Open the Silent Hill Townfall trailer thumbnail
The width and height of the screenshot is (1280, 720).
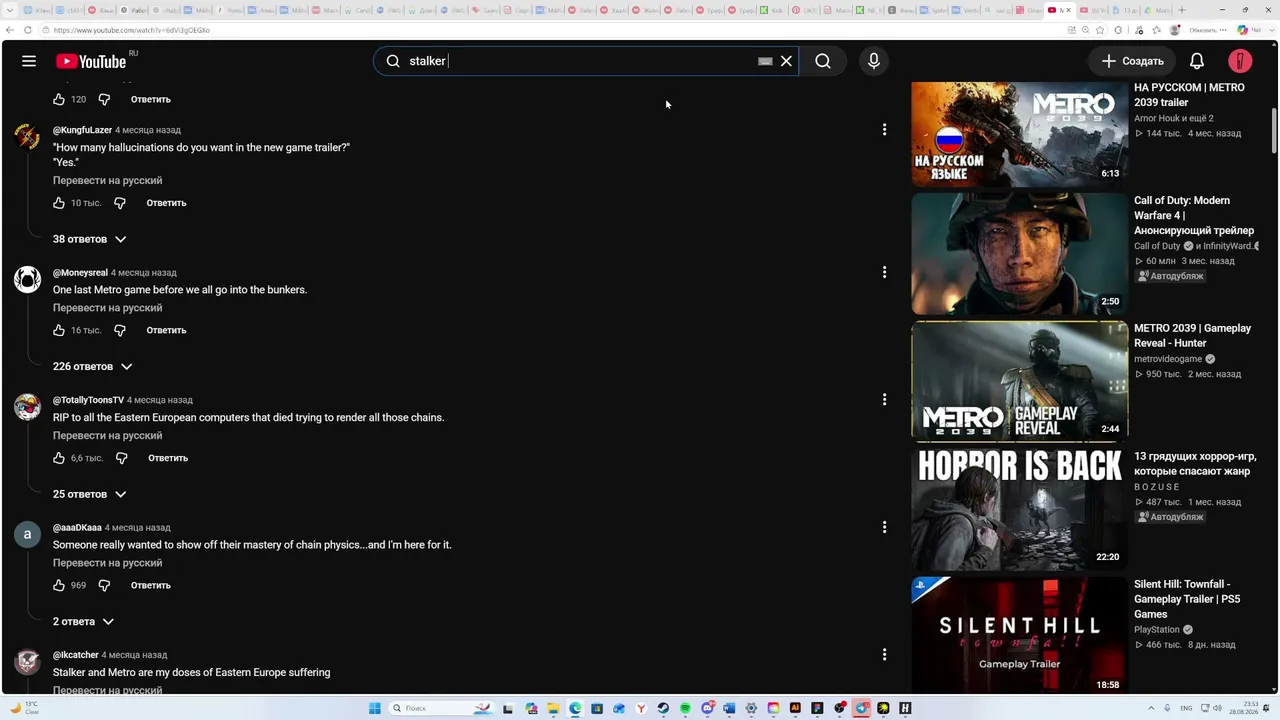(1019, 636)
